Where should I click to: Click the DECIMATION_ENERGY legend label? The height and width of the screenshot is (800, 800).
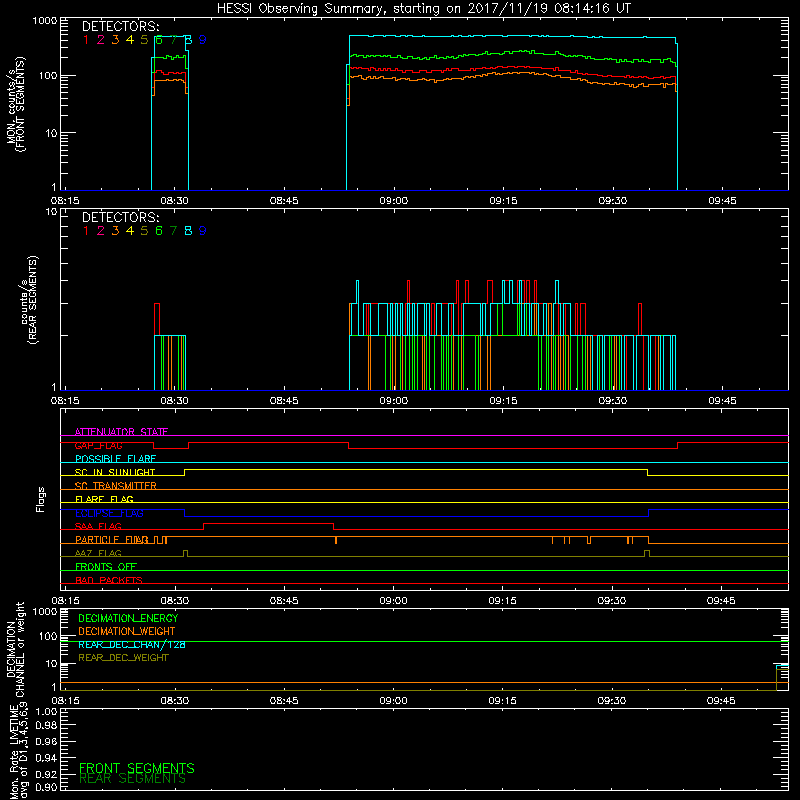tap(128, 618)
